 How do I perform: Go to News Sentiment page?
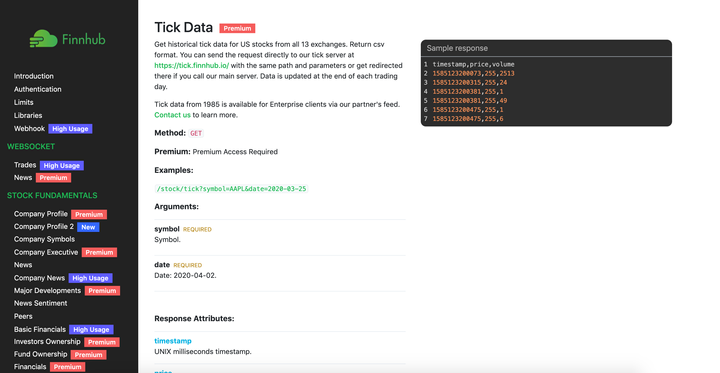point(40,303)
